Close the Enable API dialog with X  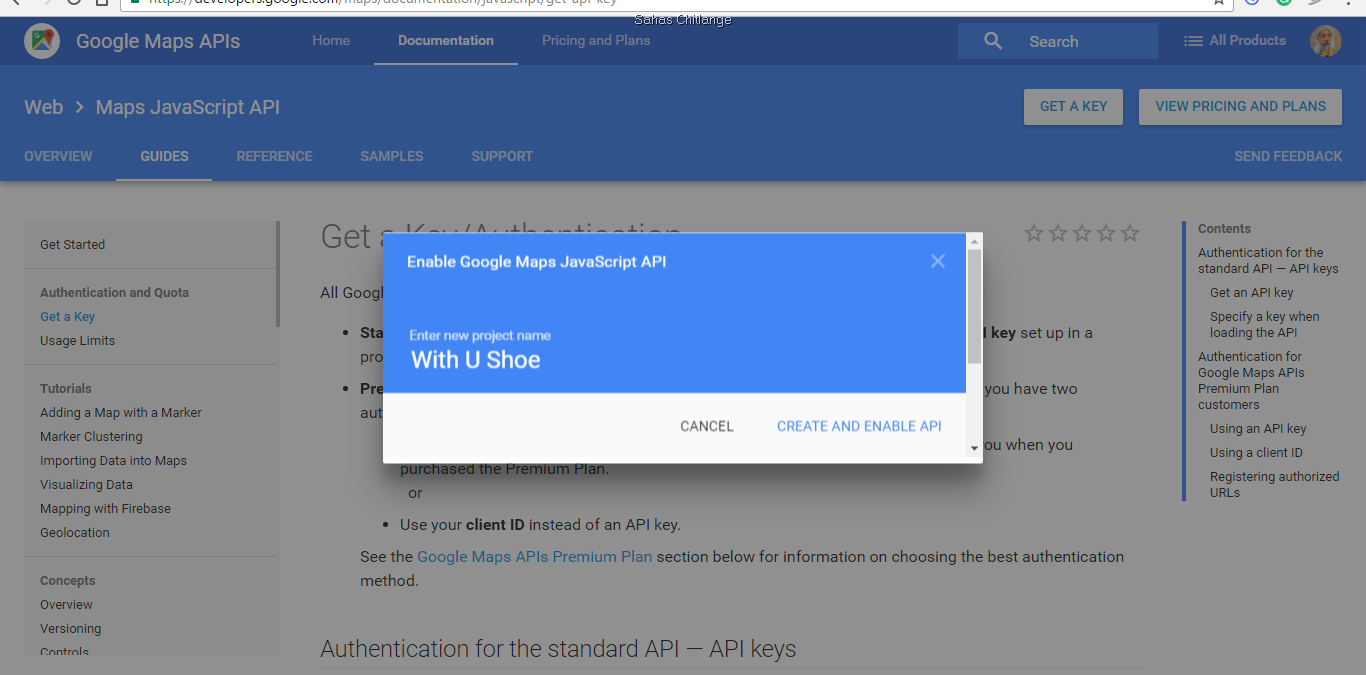(938, 261)
